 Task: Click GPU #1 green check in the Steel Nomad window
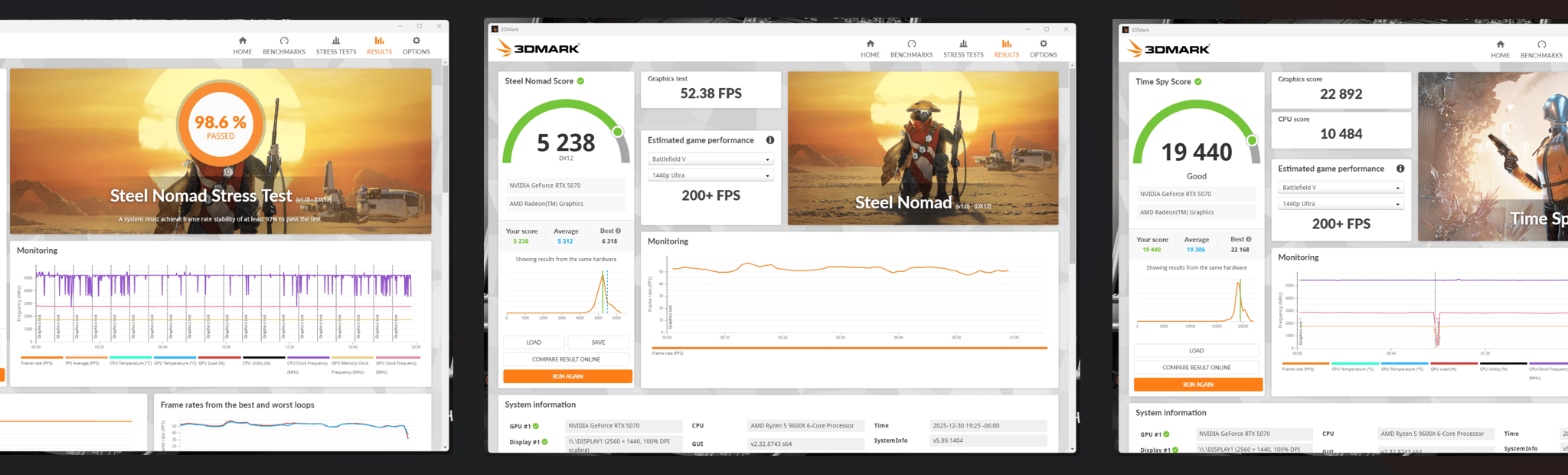[536, 426]
